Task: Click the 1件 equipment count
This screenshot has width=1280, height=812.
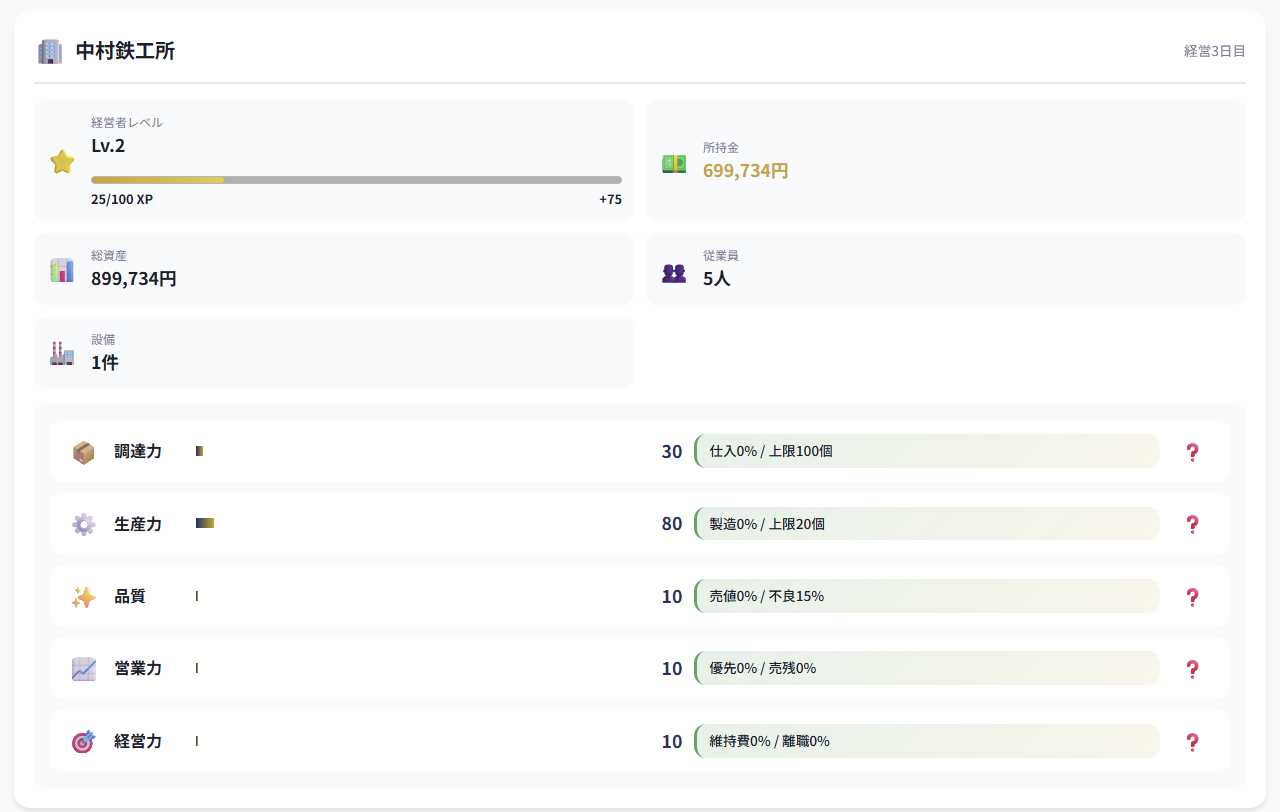Action: (x=105, y=363)
